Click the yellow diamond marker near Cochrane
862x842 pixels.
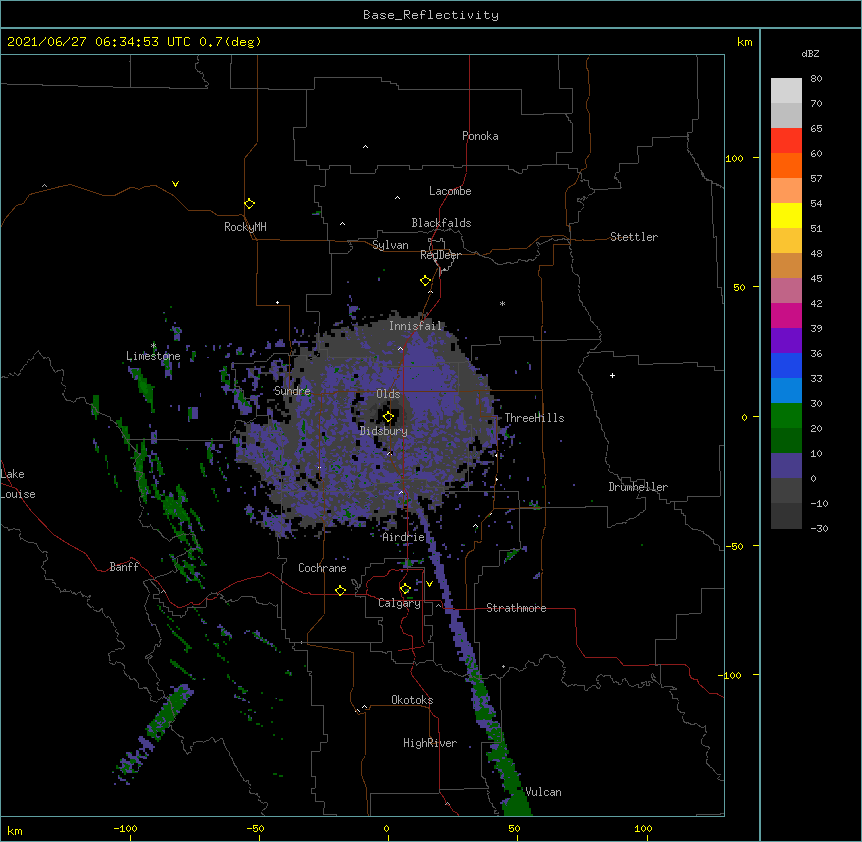tap(340, 590)
